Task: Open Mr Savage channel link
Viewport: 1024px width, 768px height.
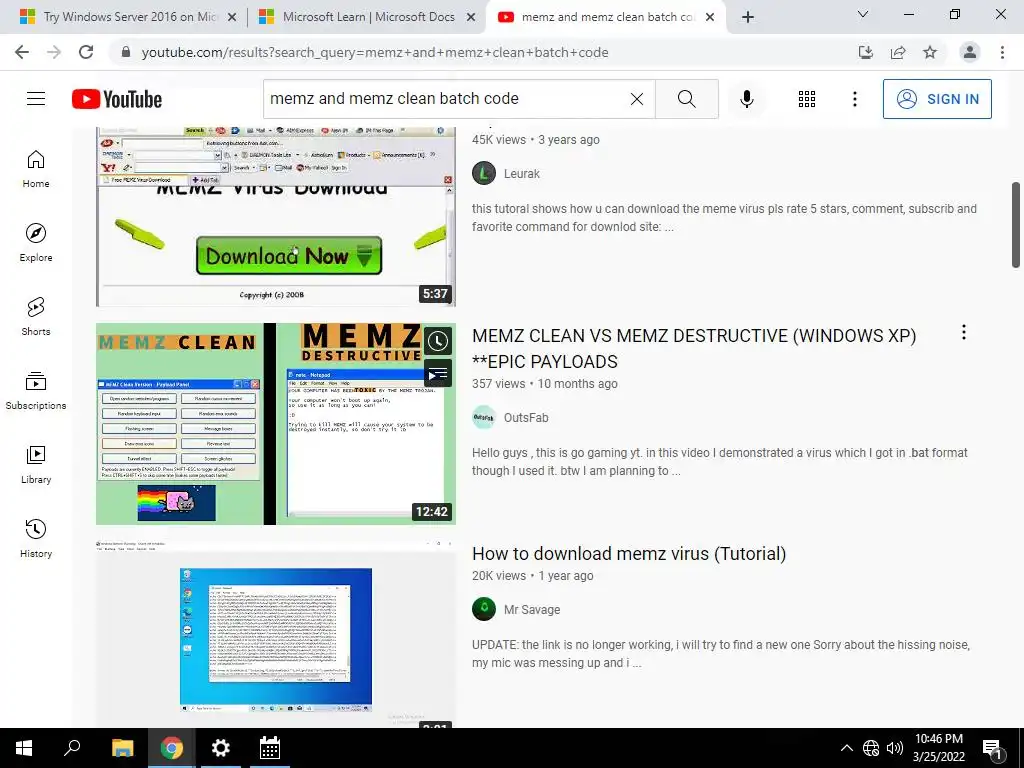Action: coord(532,610)
